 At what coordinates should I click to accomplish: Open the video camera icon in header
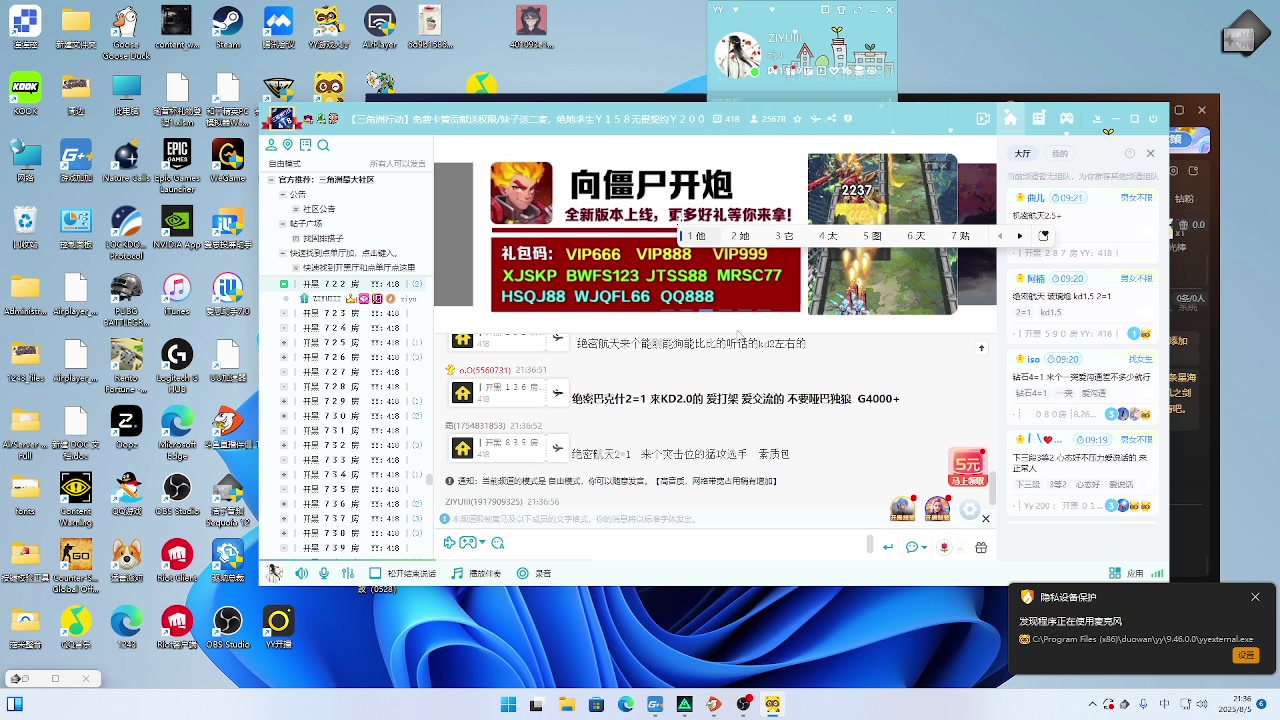point(983,119)
